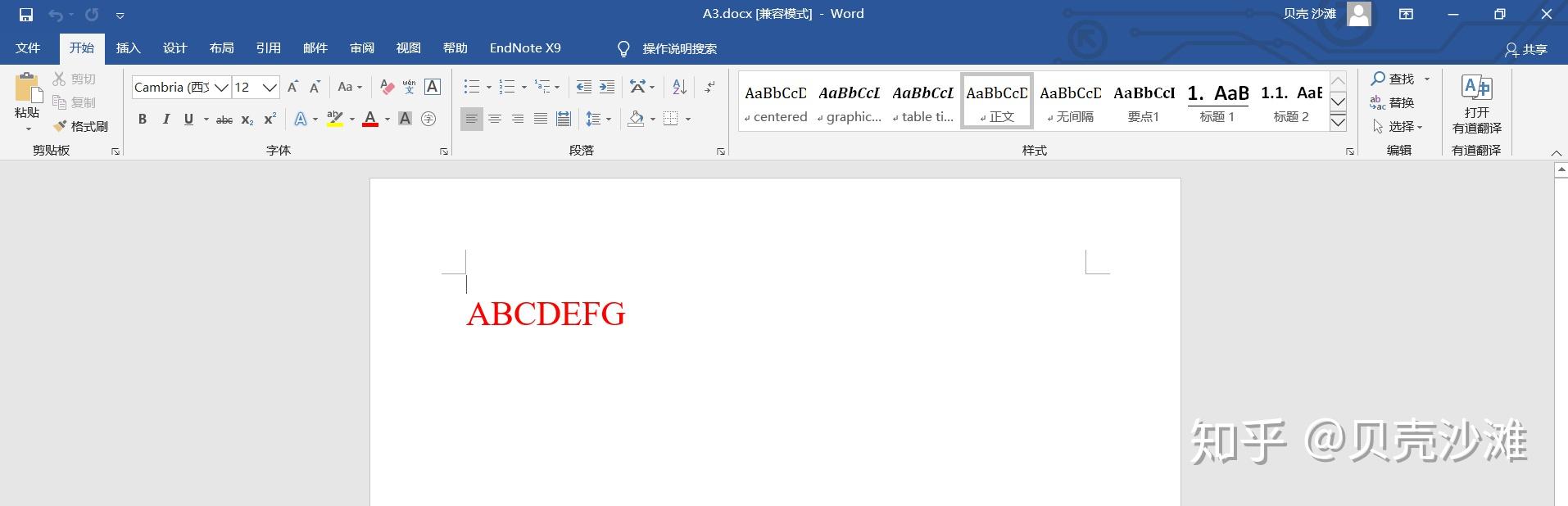Click the Sort (A-Z) icon

point(679,87)
